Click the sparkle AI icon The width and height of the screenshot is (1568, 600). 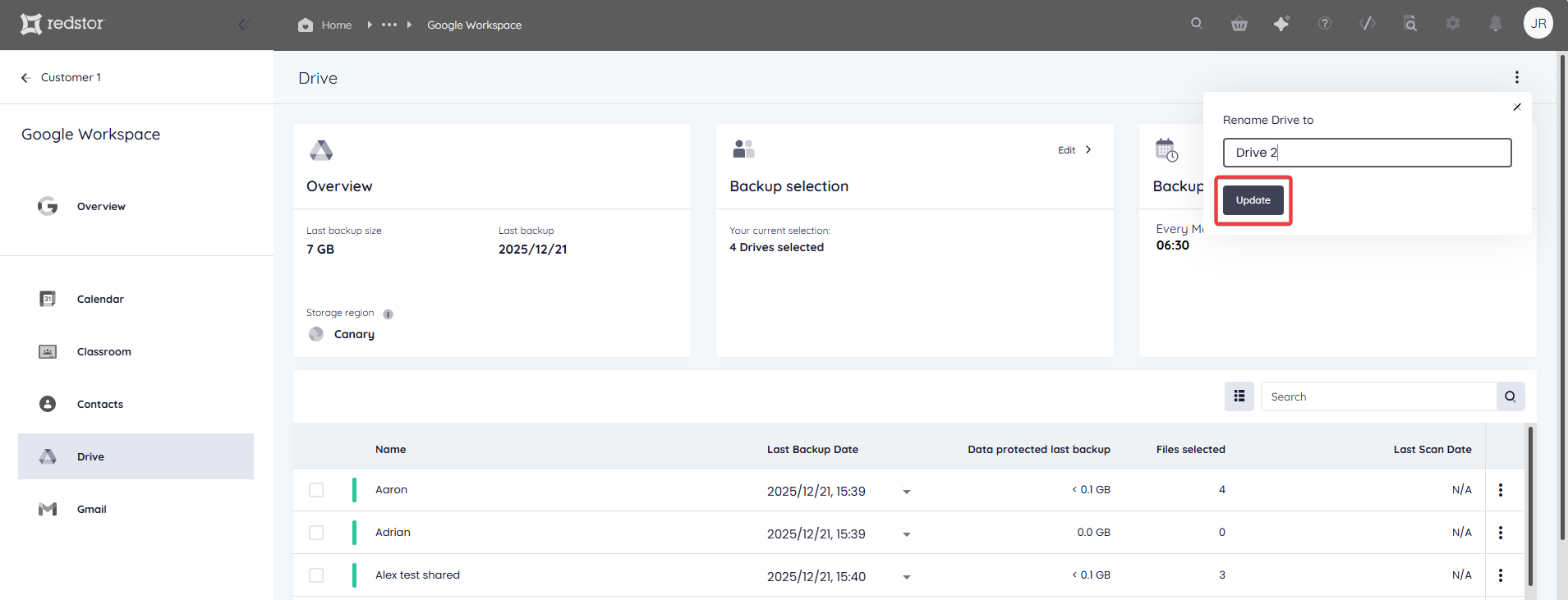(1281, 24)
